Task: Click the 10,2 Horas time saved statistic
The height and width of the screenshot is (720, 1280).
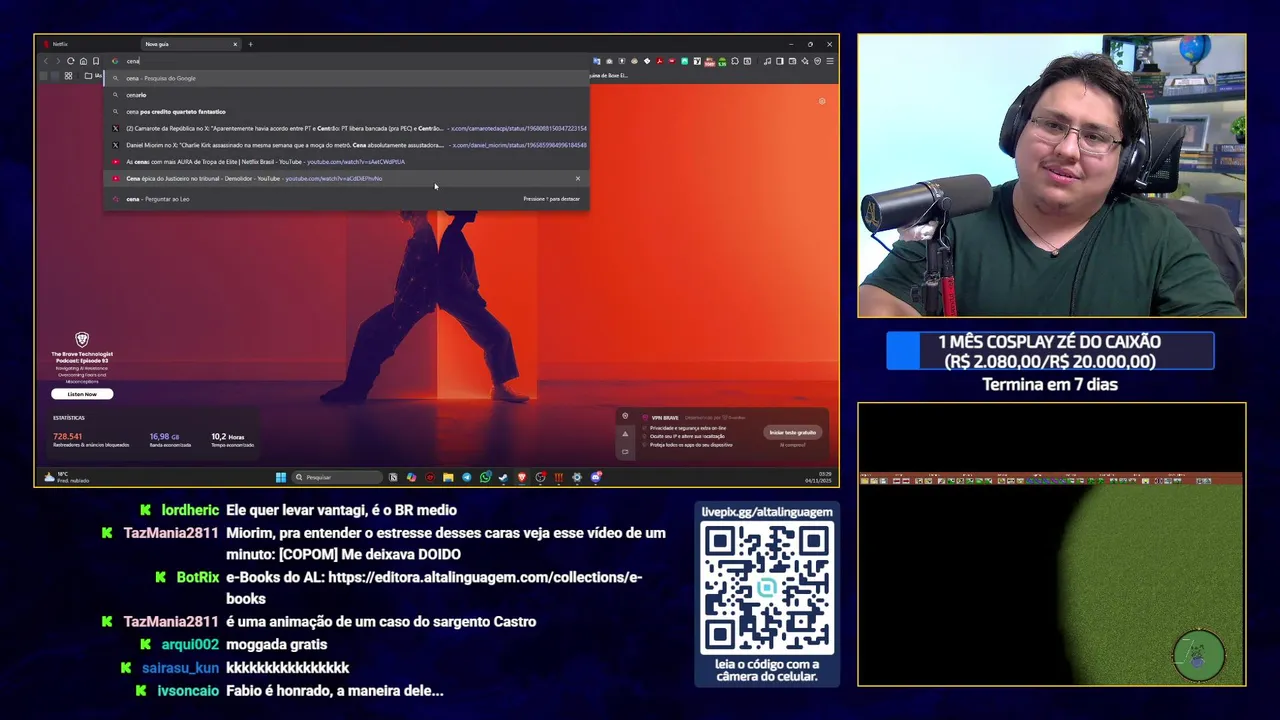Action: [x=232, y=440]
